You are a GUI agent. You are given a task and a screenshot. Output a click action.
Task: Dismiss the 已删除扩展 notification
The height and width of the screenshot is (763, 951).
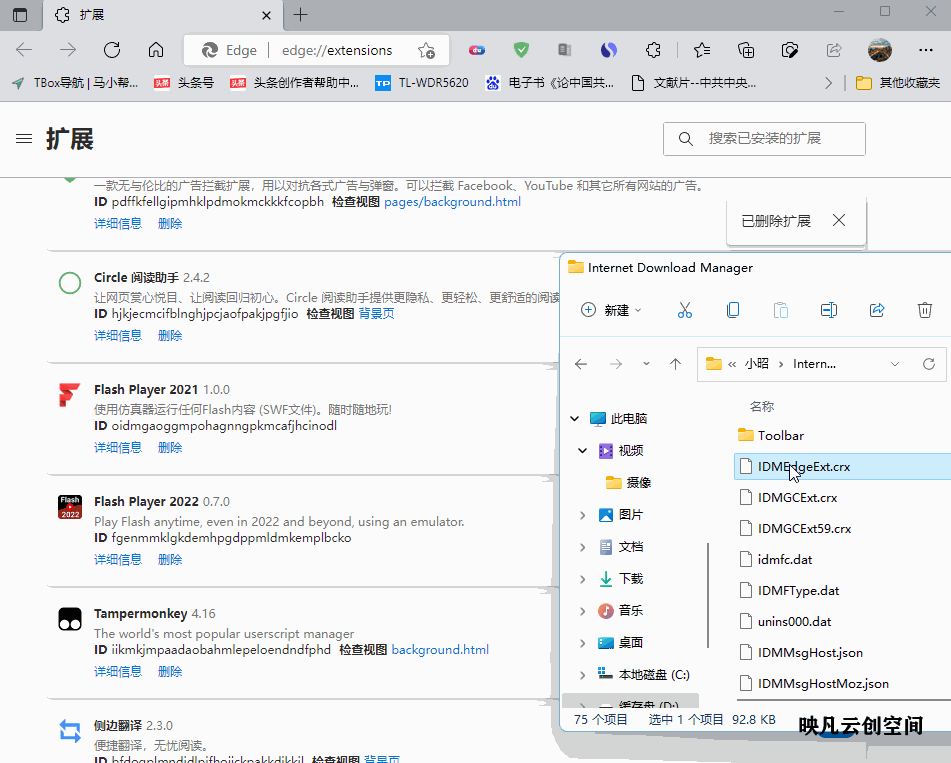(839, 221)
